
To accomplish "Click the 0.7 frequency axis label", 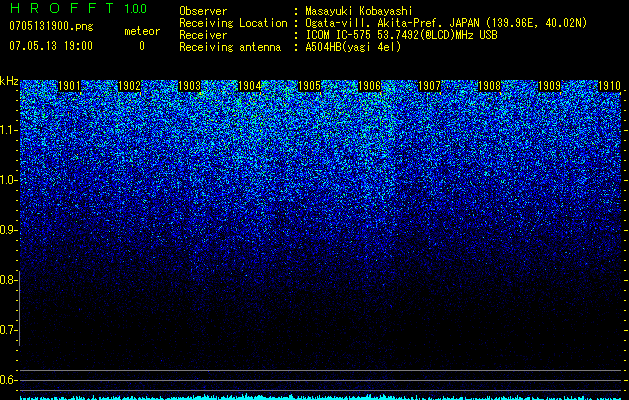I will coord(9,330).
